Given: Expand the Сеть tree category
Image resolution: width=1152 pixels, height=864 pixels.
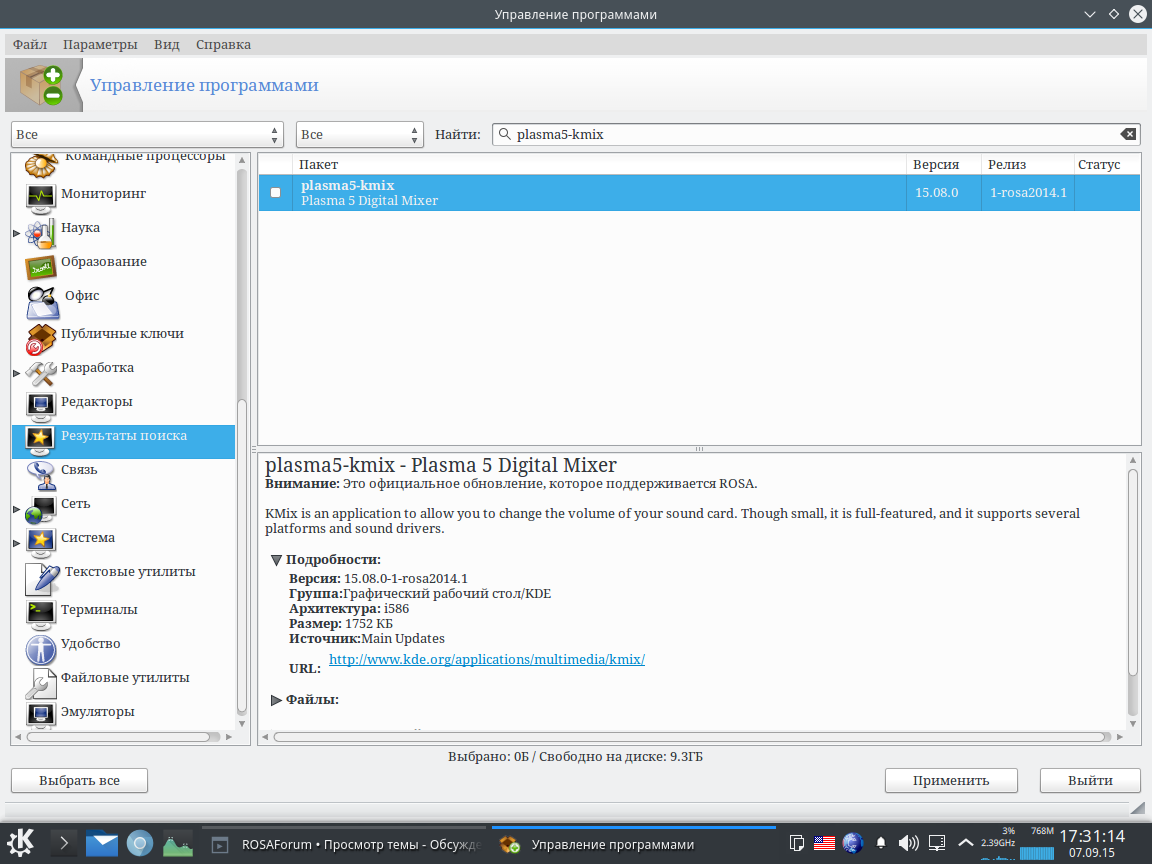Looking at the screenshot, I should 17,509.
